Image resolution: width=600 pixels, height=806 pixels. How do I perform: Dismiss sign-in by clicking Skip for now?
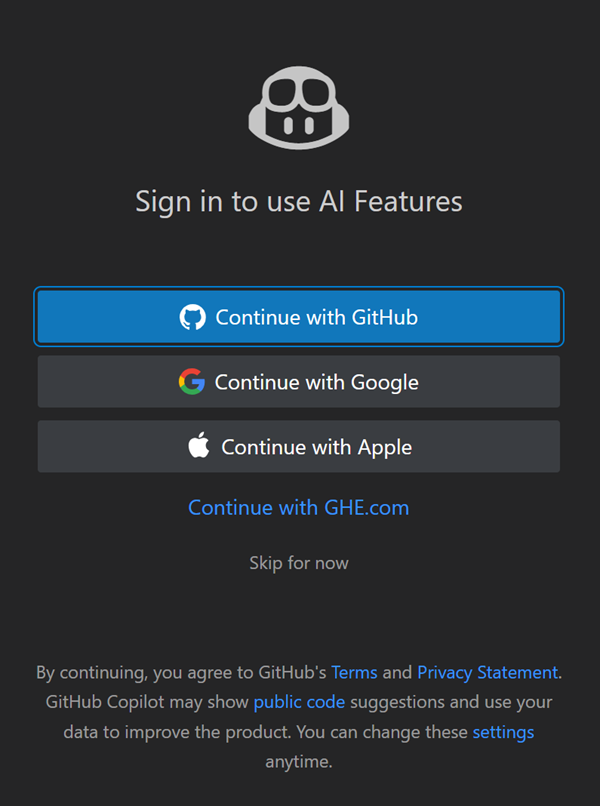click(x=298, y=562)
